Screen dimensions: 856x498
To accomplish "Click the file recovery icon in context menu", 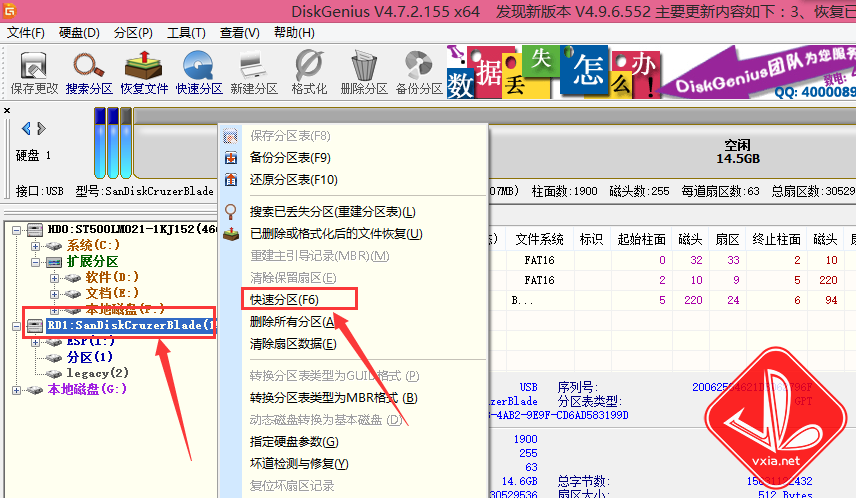I will (x=231, y=234).
